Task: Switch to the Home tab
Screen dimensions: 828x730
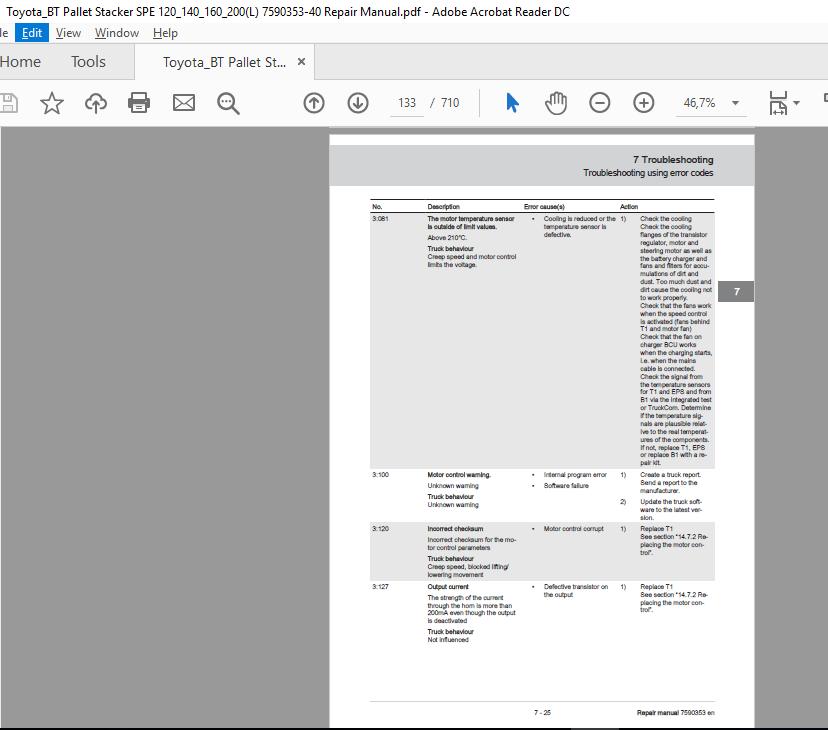Action: click(x=20, y=62)
